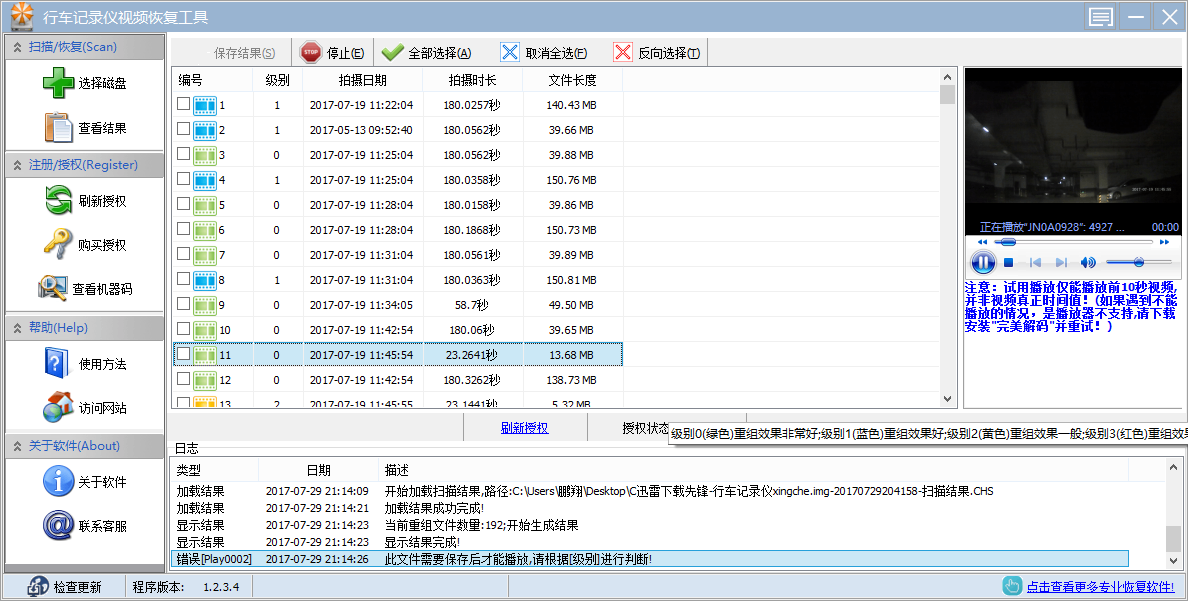Sort by 文件长度 column header
The image size is (1188, 601).
[573, 80]
